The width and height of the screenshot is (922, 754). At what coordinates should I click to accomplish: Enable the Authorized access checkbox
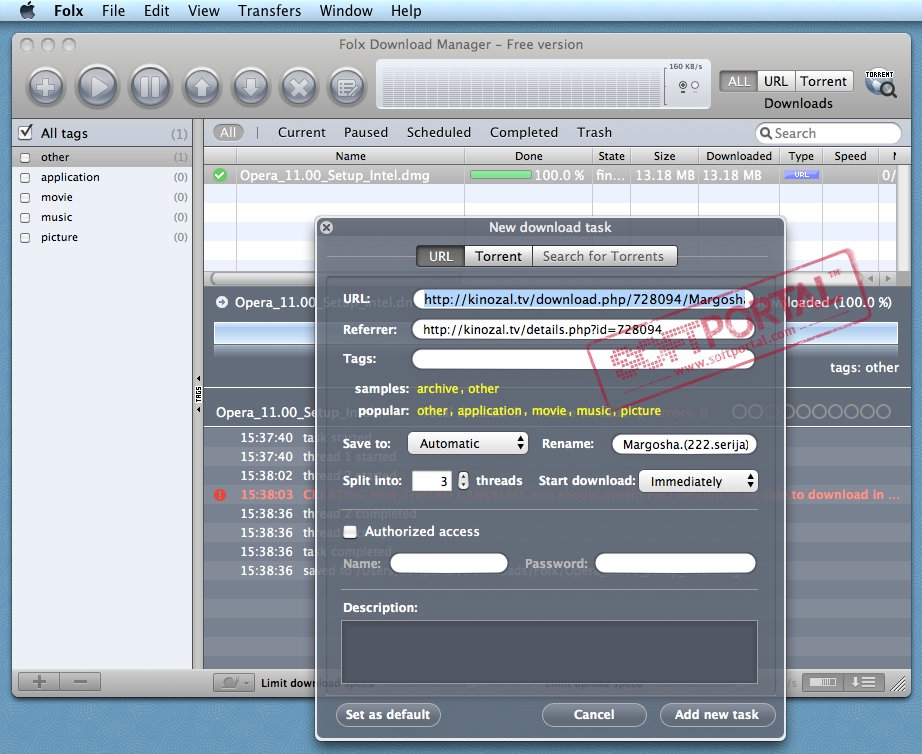350,532
